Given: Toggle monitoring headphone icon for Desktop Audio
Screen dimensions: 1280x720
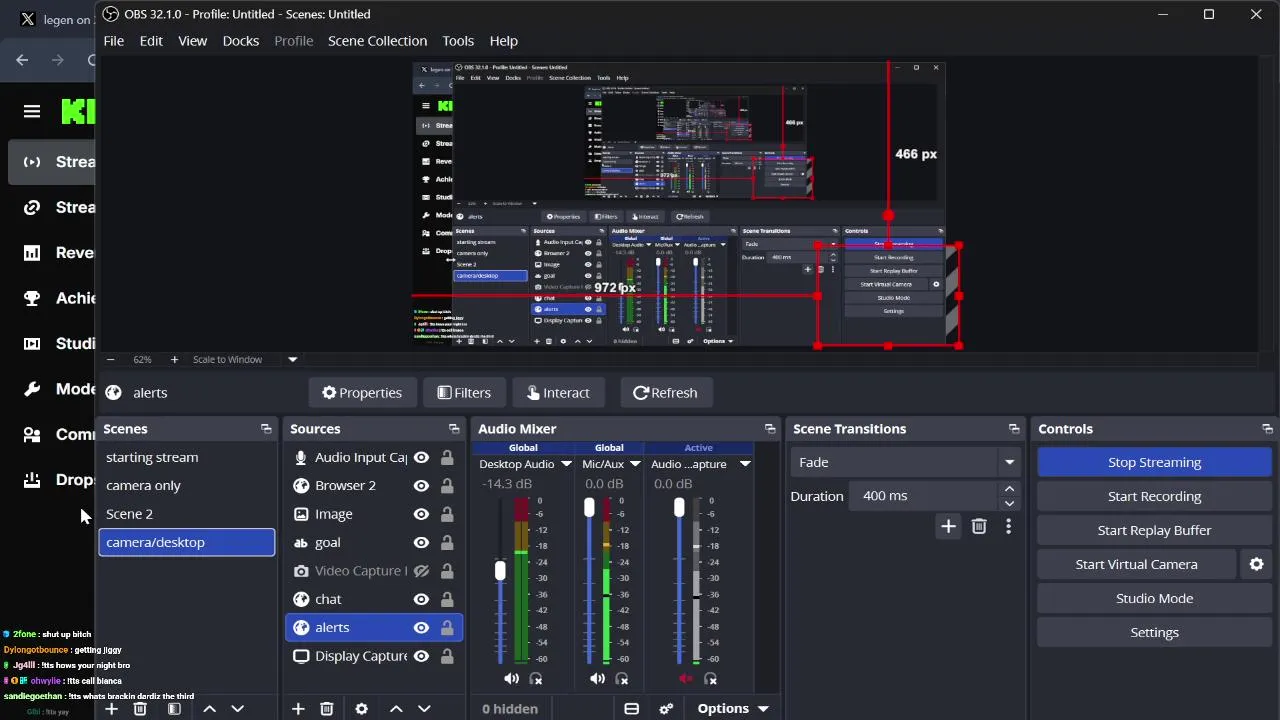Looking at the screenshot, I should tap(536, 679).
